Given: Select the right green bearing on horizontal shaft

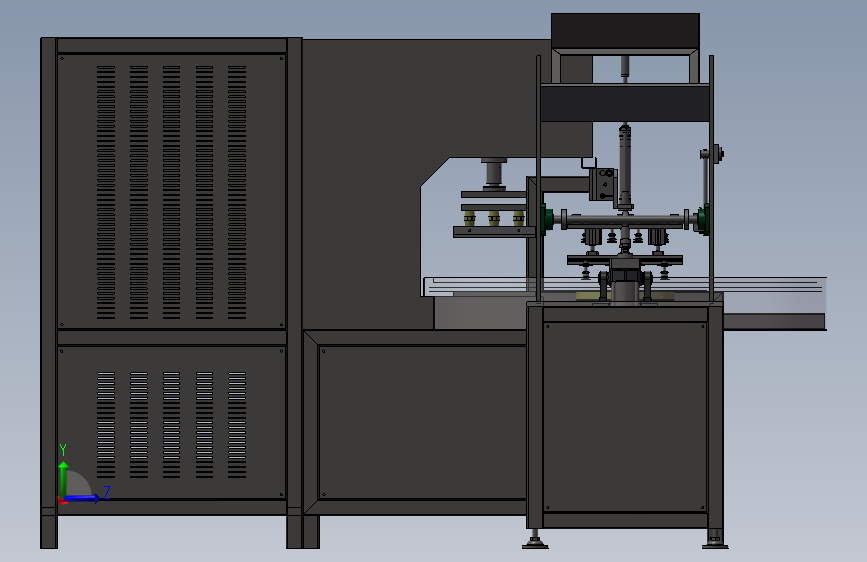Looking at the screenshot, I should [x=703, y=219].
